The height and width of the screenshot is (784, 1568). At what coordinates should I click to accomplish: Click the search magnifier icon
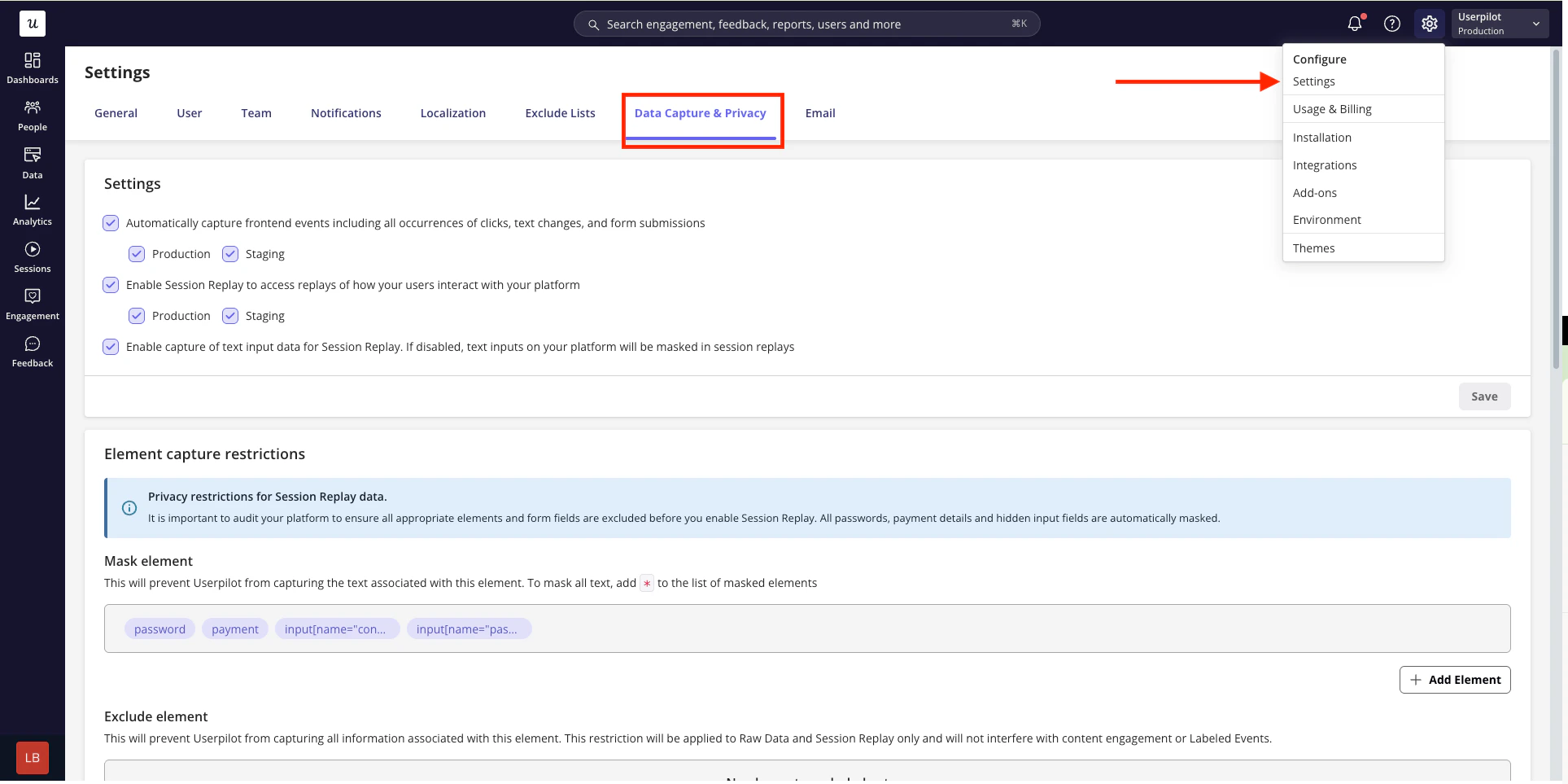click(594, 24)
